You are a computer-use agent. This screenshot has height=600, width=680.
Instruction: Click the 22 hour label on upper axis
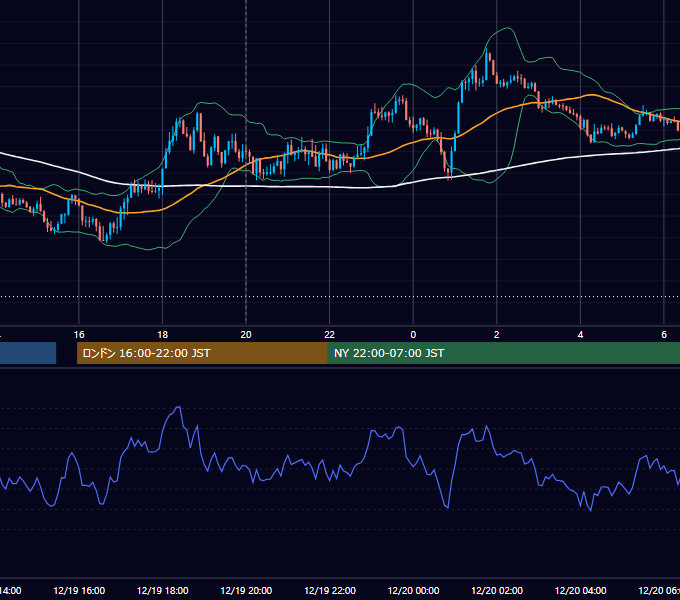click(330, 335)
